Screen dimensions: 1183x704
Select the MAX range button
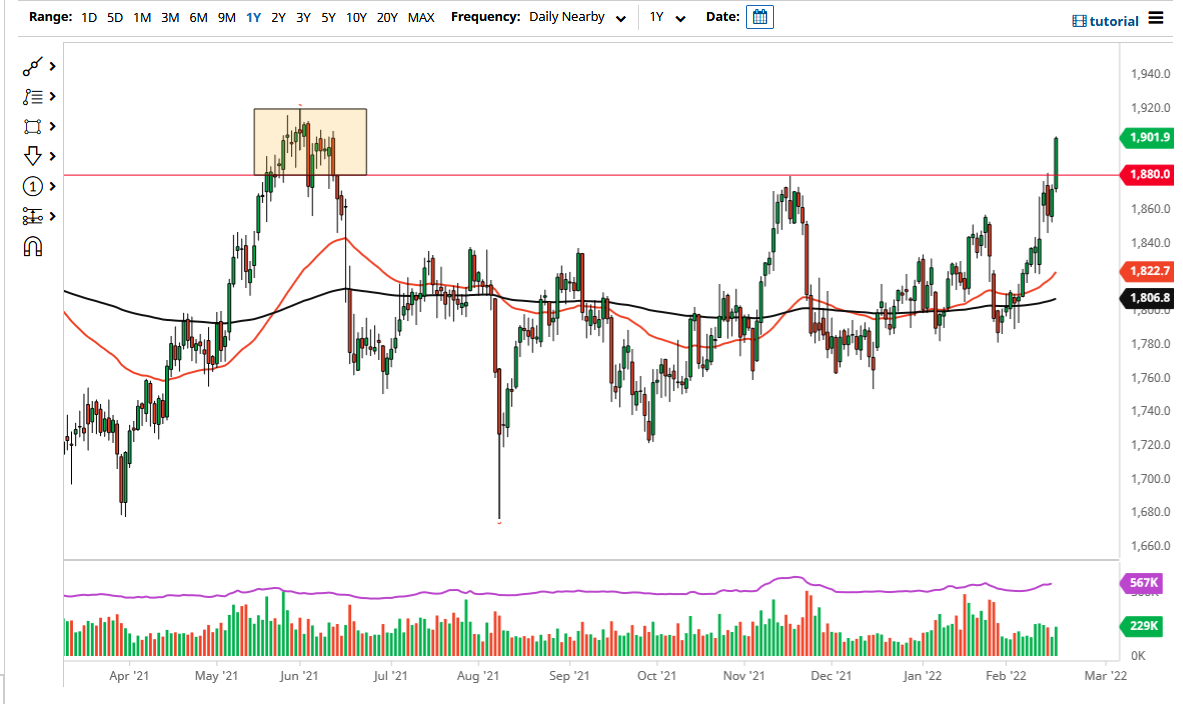point(421,17)
